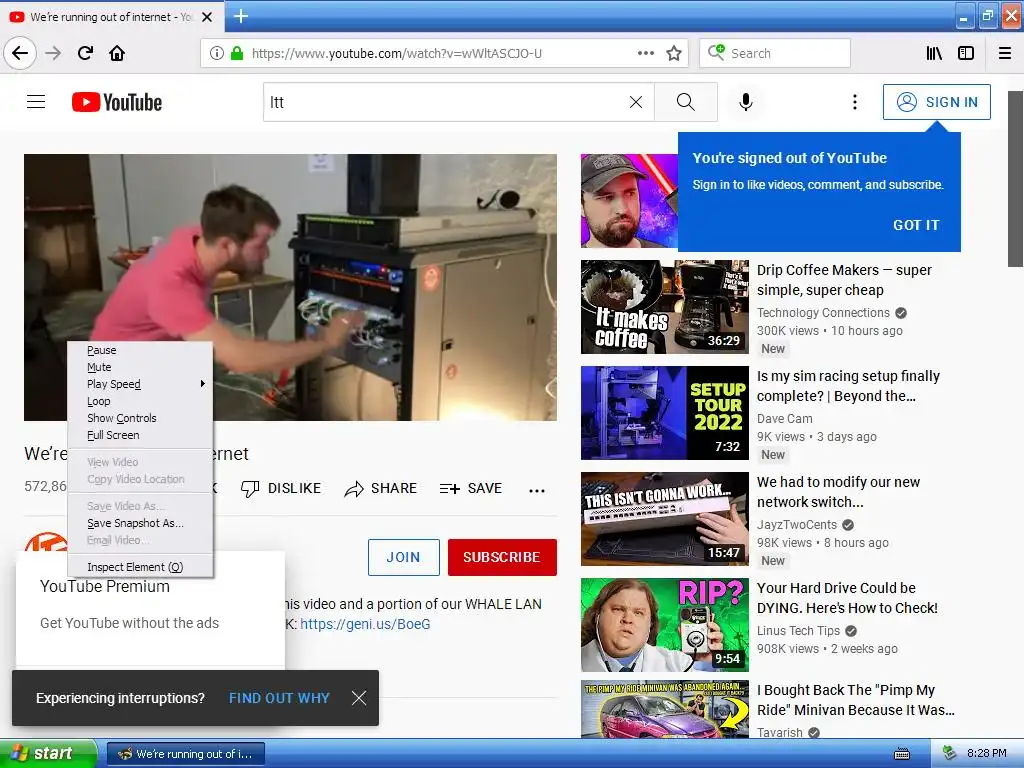Open a new browser tab with plus icon
1024x768 pixels.
[241, 16]
